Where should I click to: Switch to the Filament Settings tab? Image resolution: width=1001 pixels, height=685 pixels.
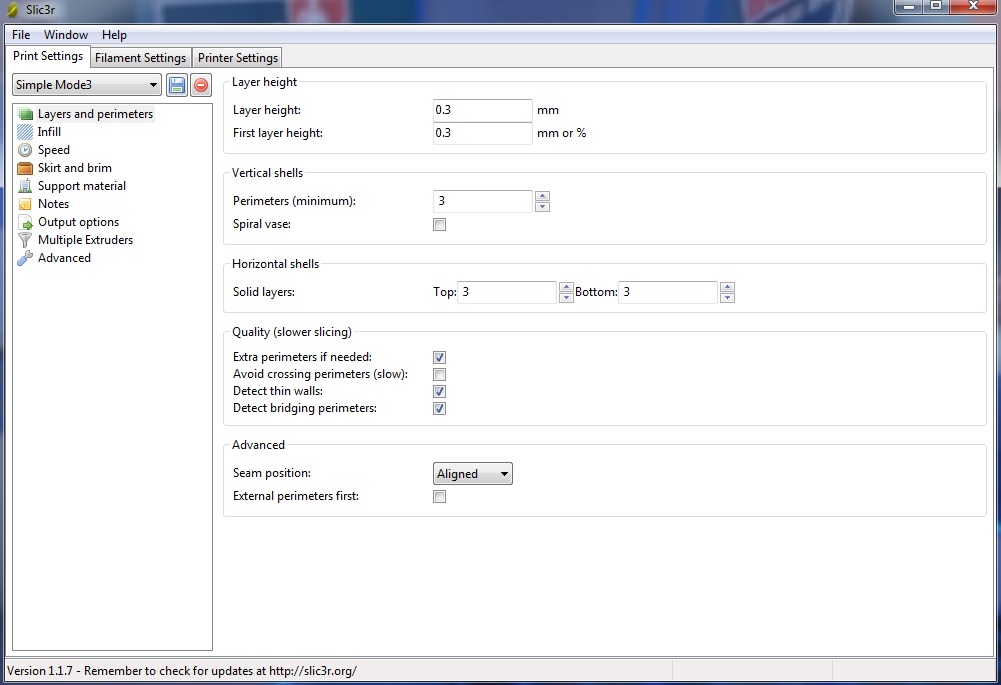pyautogui.click(x=140, y=58)
